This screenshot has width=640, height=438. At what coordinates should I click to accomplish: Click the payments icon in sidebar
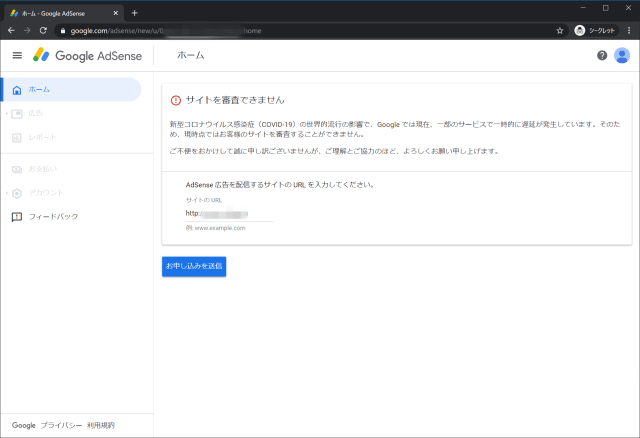tap(17, 169)
